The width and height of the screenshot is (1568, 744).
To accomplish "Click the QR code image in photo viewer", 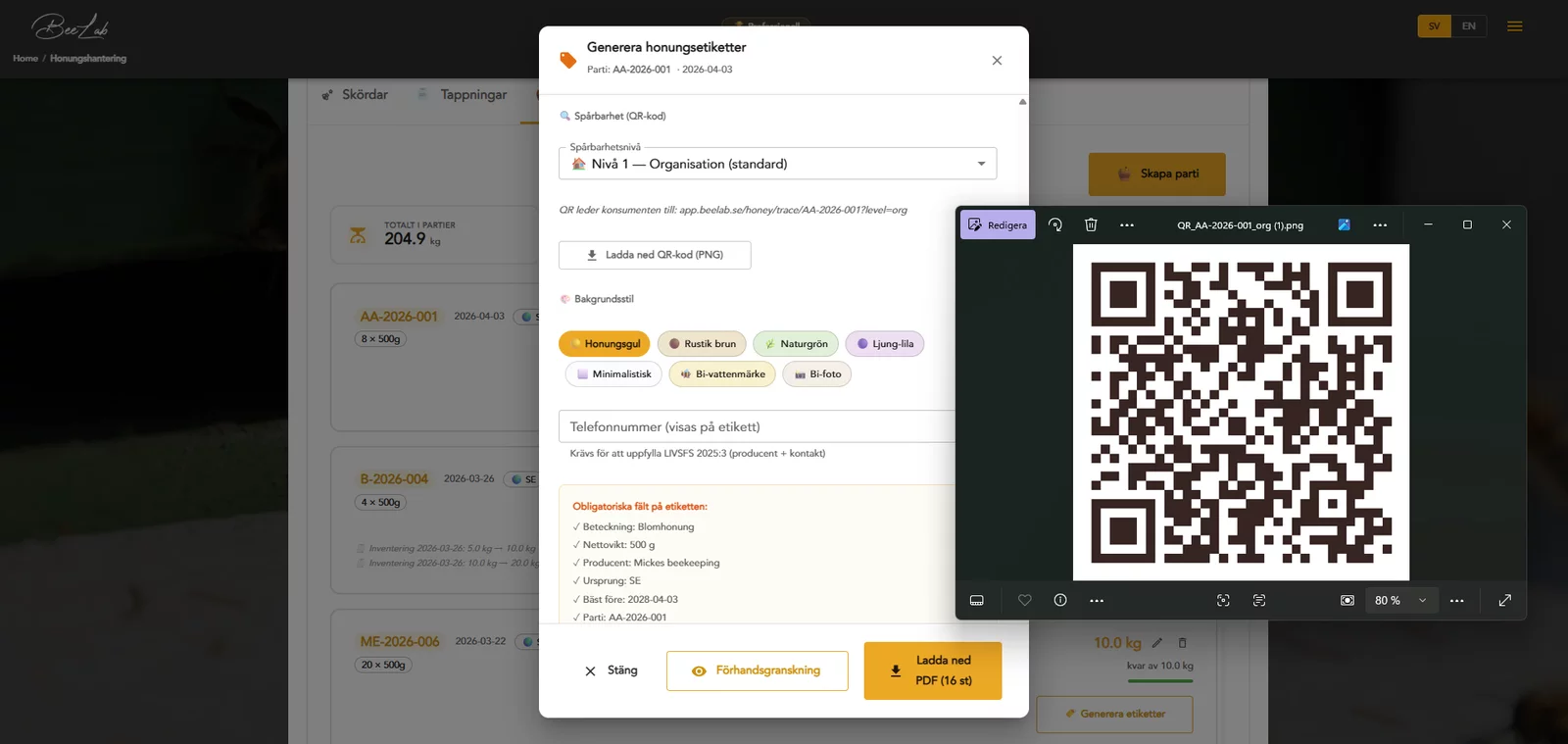I will tap(1241, 412).
